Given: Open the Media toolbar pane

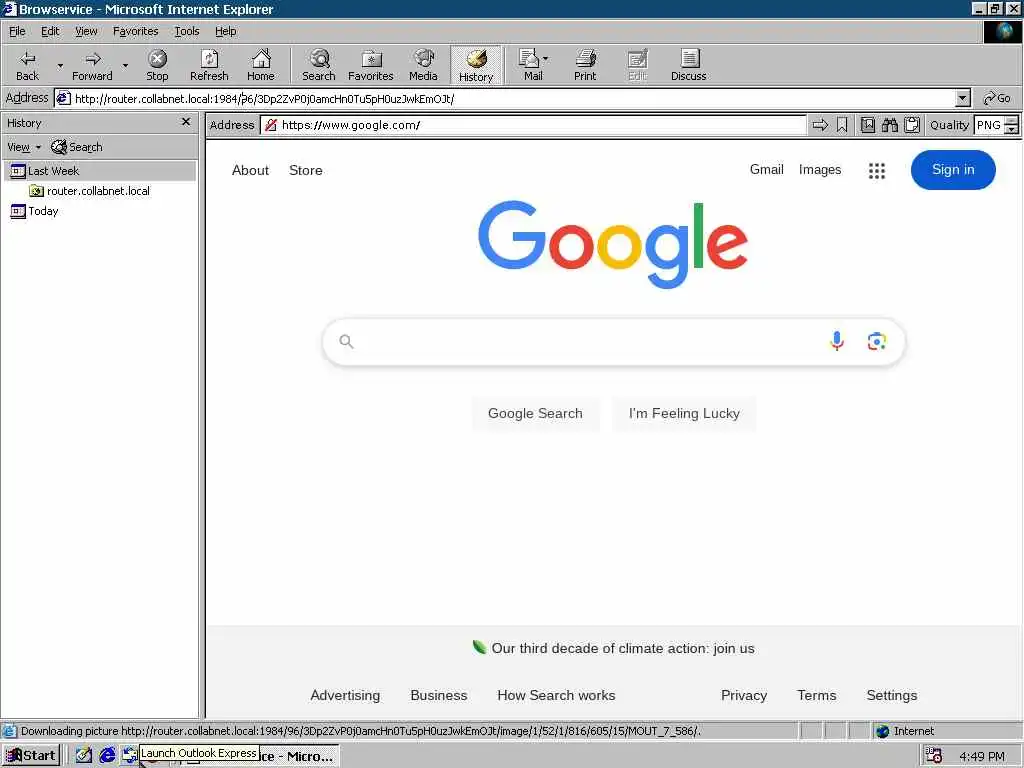Looking at the screenshot, I should tap(423, 65).
